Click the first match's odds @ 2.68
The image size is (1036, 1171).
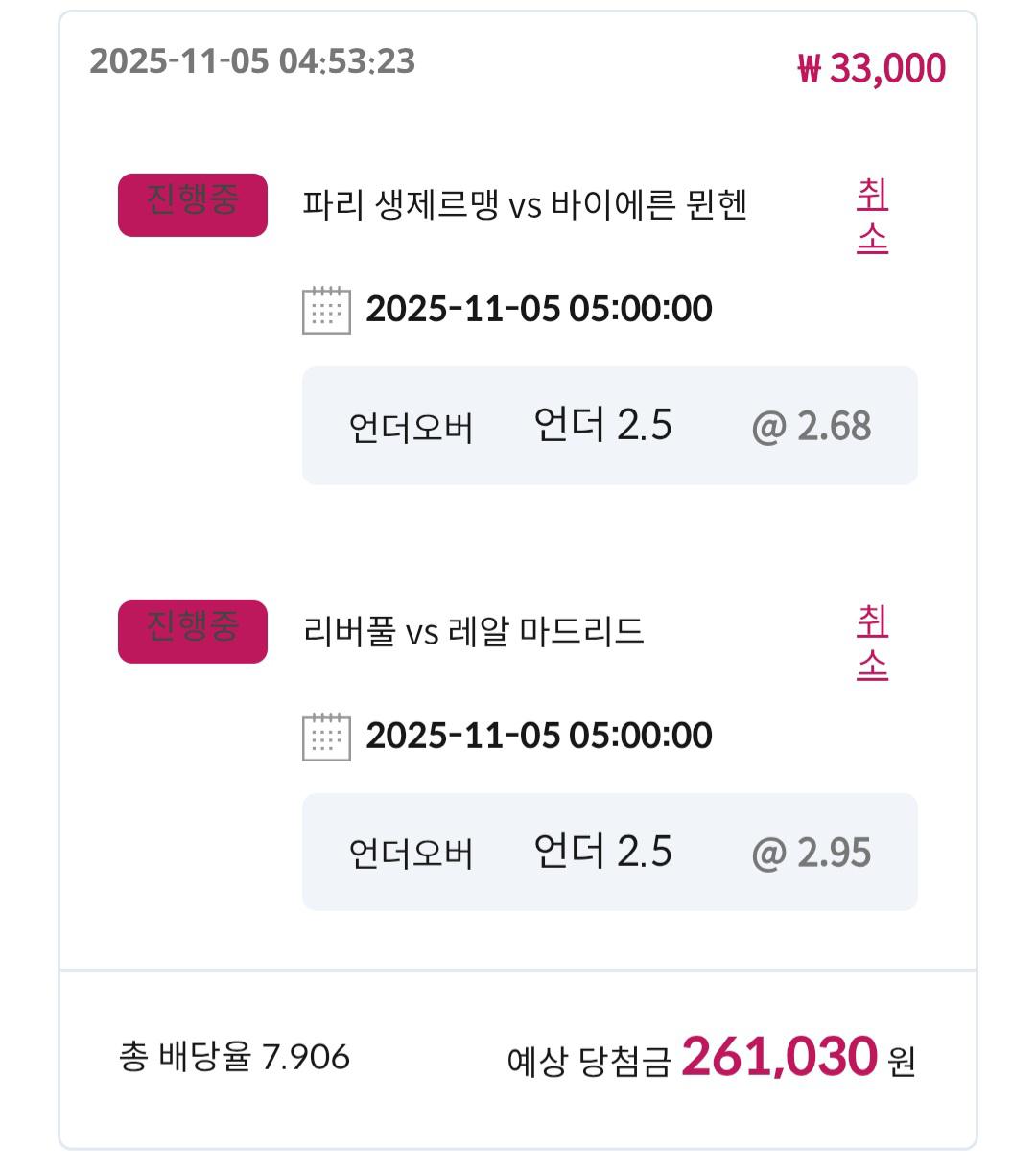pyautogui.click(x=812, y=427)
